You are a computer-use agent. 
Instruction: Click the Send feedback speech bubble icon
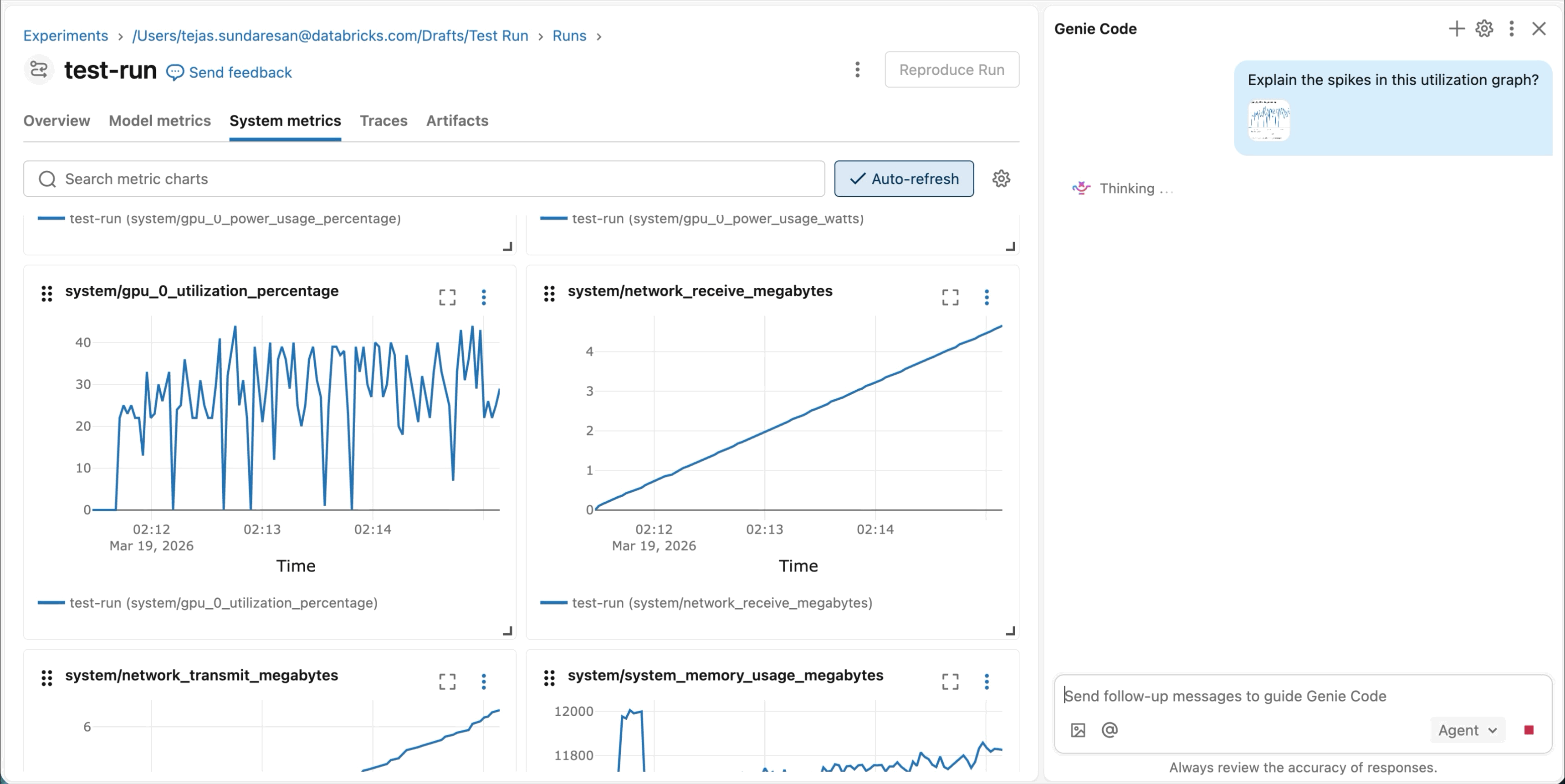click(175, 71)
